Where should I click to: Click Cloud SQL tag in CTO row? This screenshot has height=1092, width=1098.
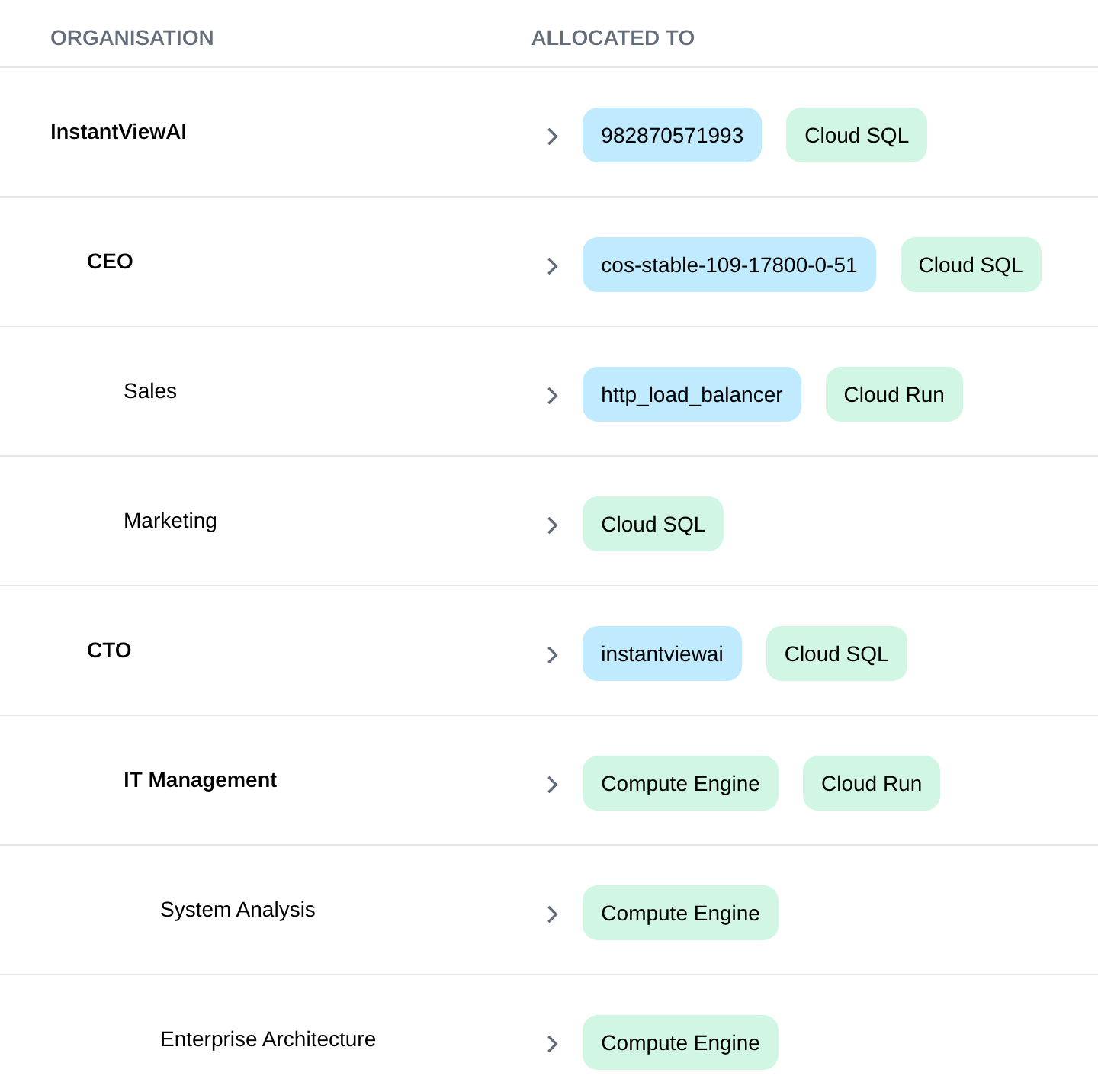tap(836, 654)
